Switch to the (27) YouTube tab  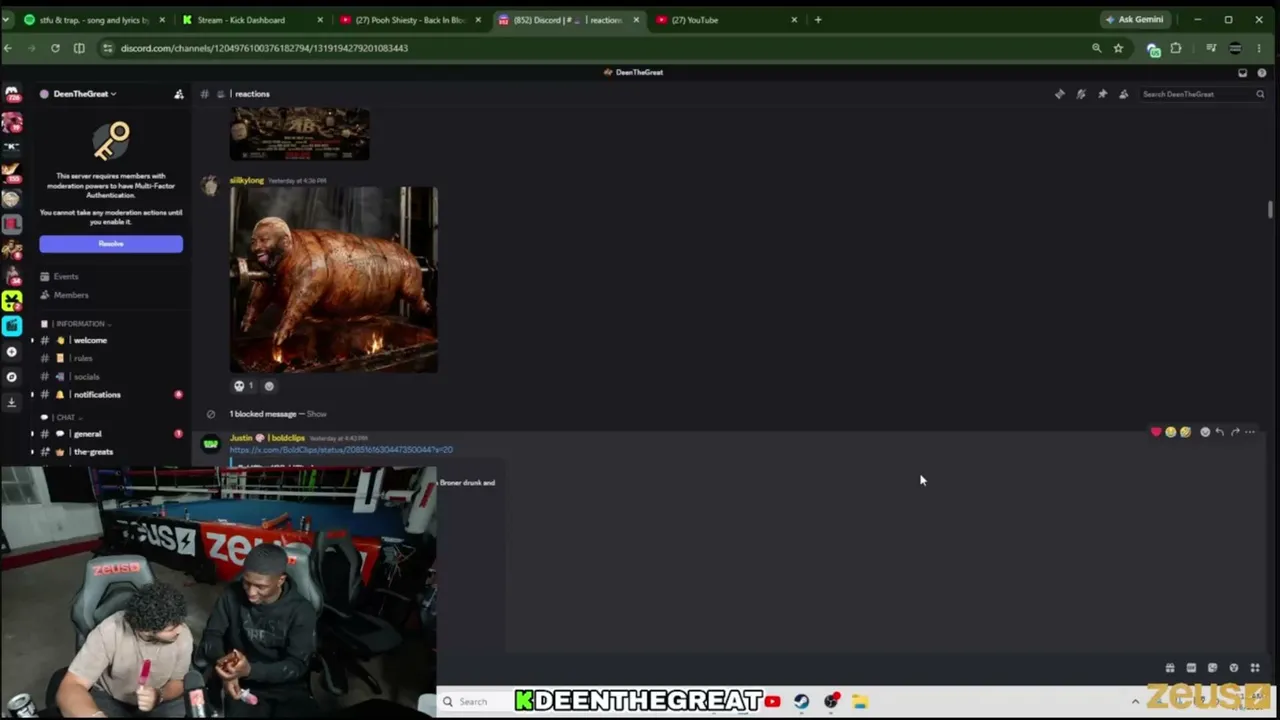pos(727,20)
